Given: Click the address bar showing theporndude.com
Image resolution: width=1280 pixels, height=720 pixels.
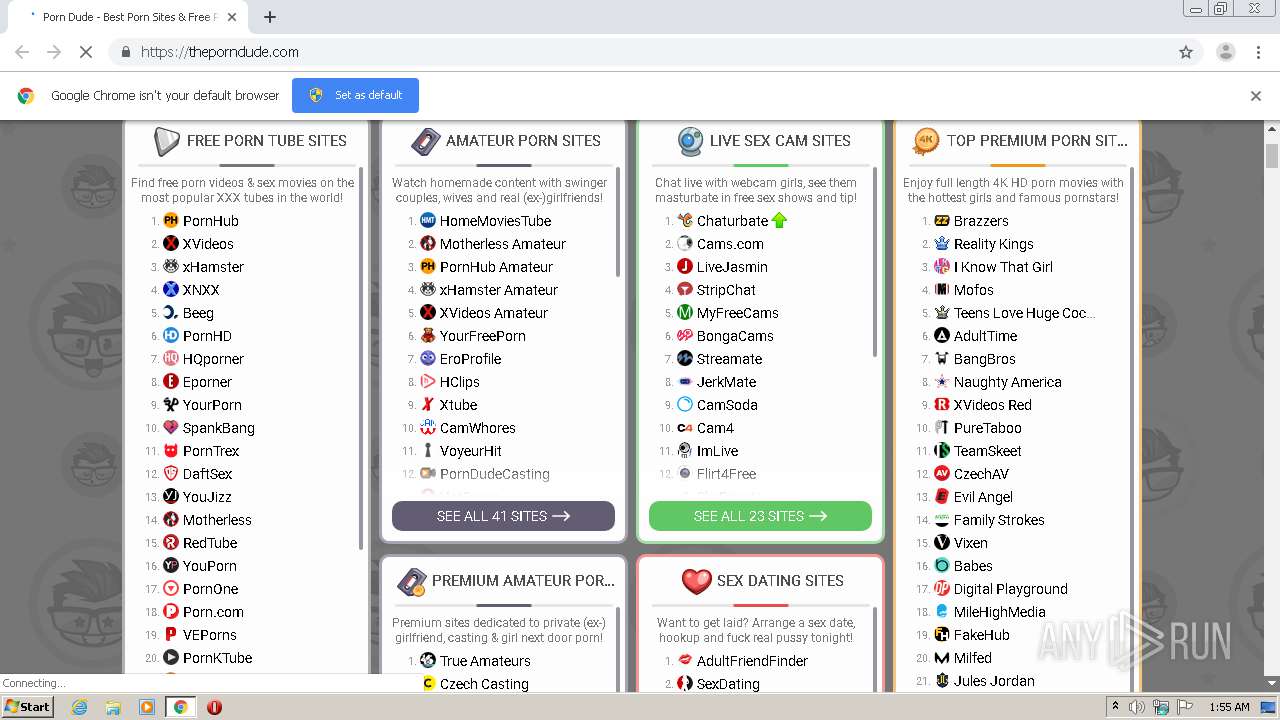Looking at the screenshot, I should coord(640,52).
